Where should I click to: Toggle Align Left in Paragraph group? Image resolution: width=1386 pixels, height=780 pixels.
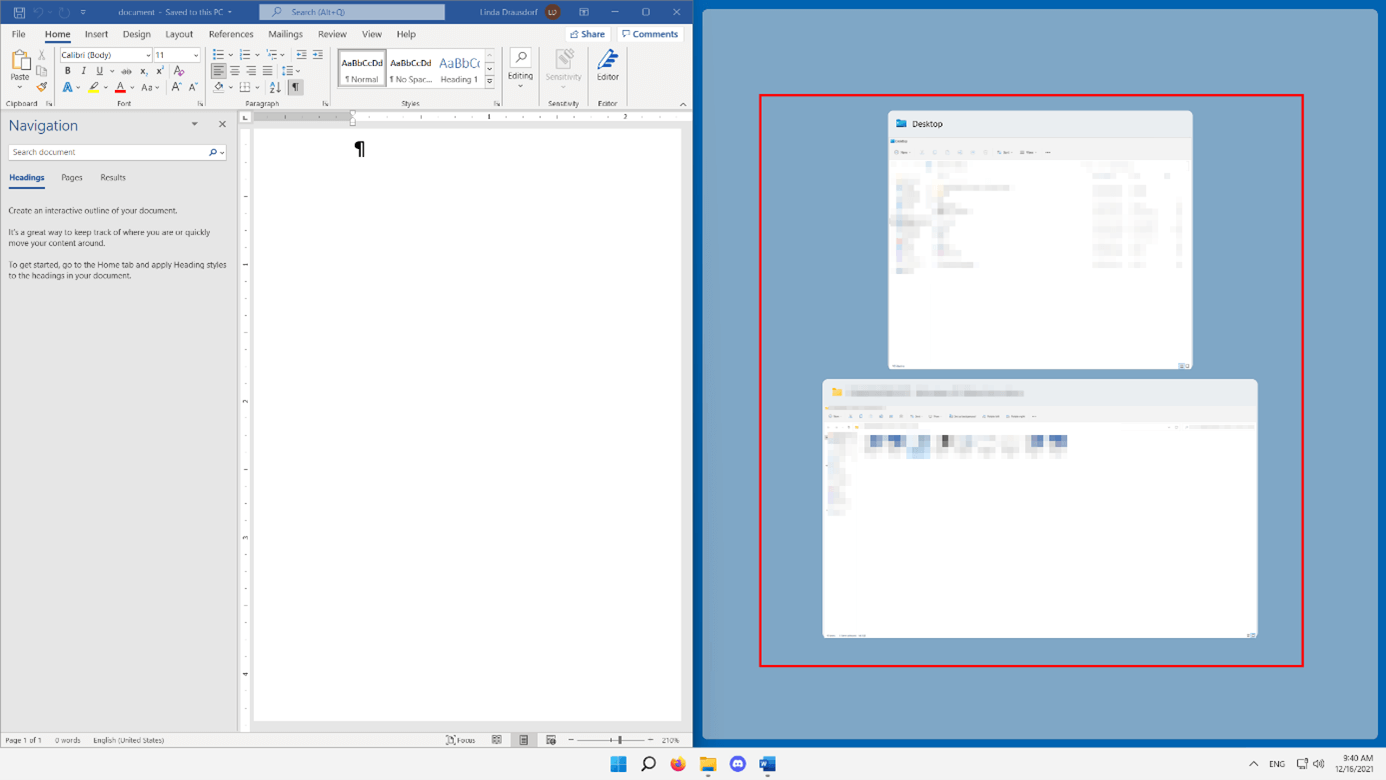pos(218,71)
